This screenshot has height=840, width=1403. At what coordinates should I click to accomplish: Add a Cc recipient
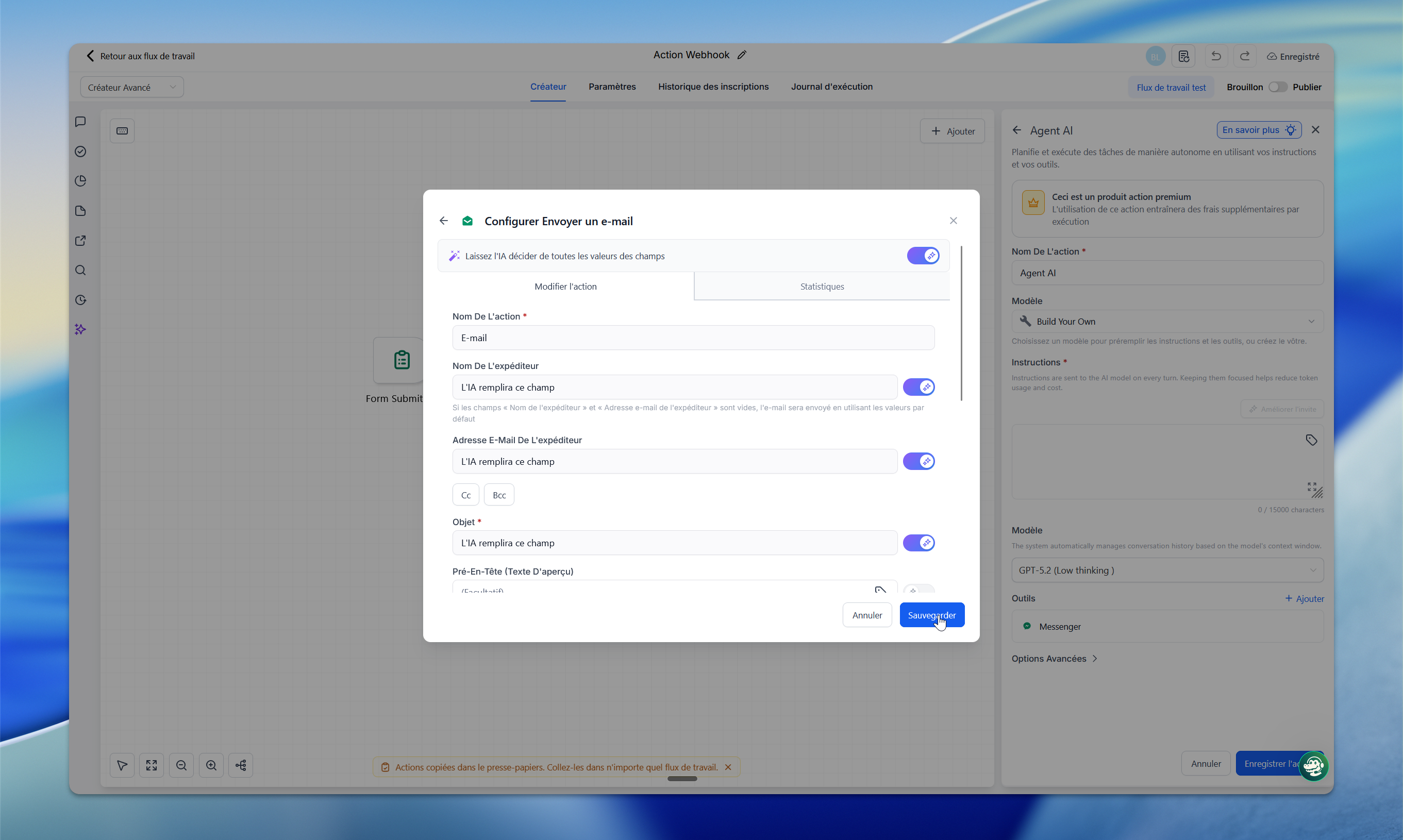click(466, 495)
